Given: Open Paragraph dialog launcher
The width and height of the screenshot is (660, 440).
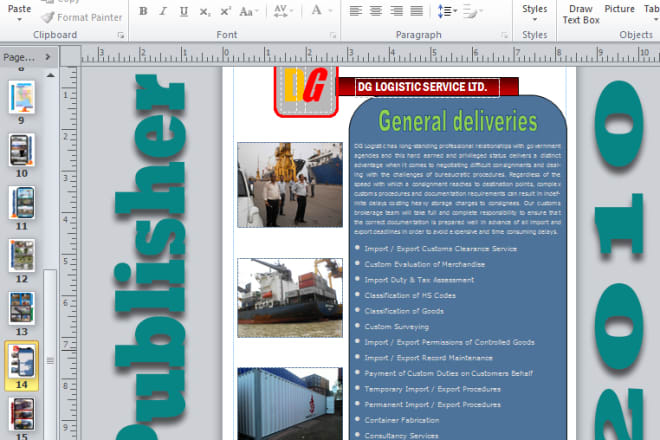Looking at the screenshot, I should tap(504, 35).
